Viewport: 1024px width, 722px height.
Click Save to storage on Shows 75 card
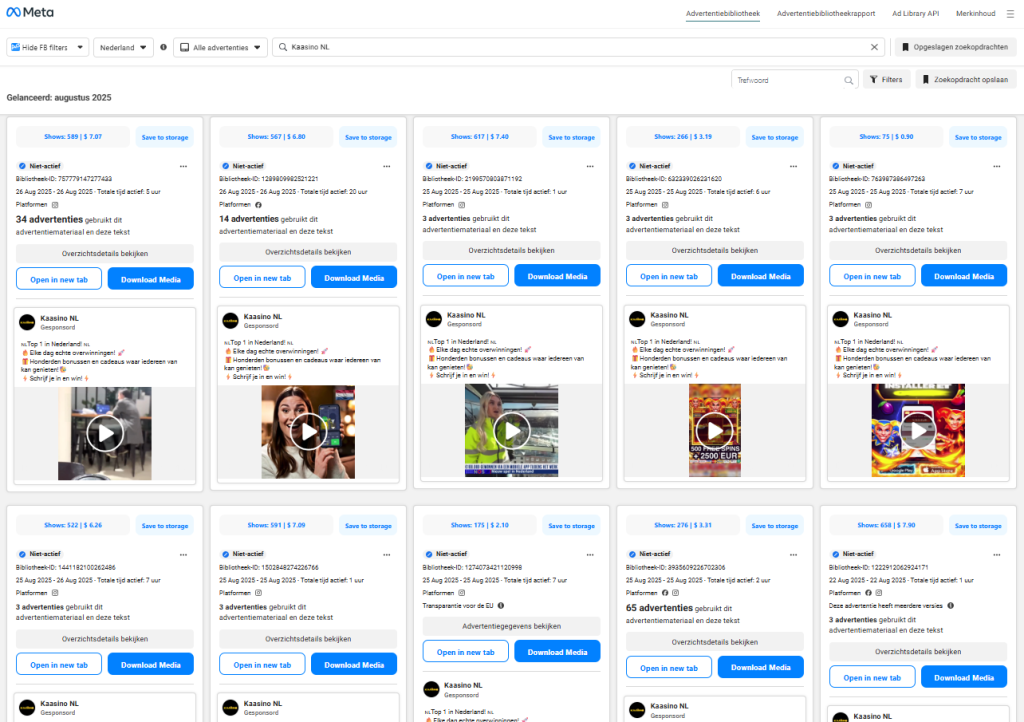click(x=978, y=137)
